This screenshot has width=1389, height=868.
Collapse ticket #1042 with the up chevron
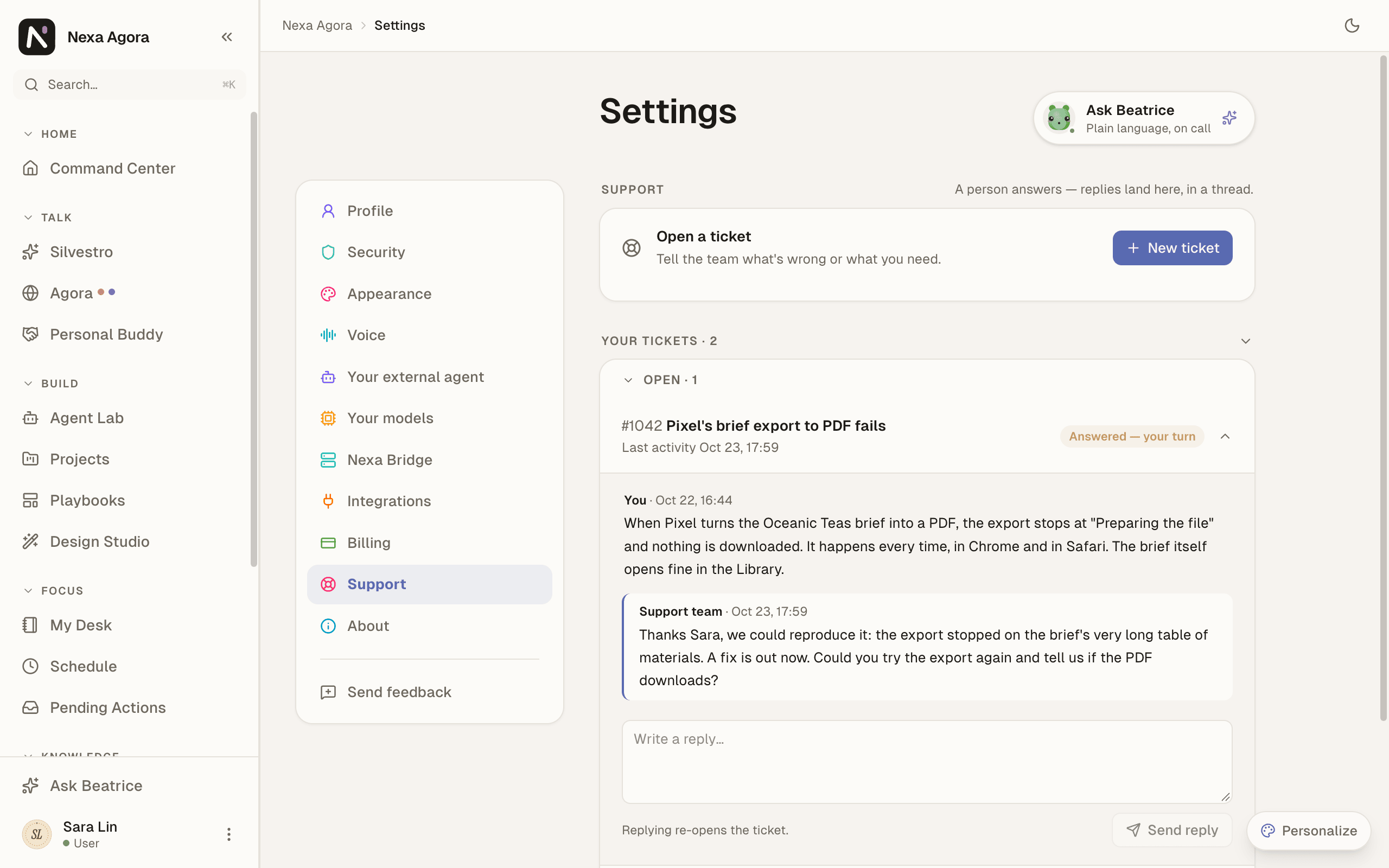[1225, 436]
